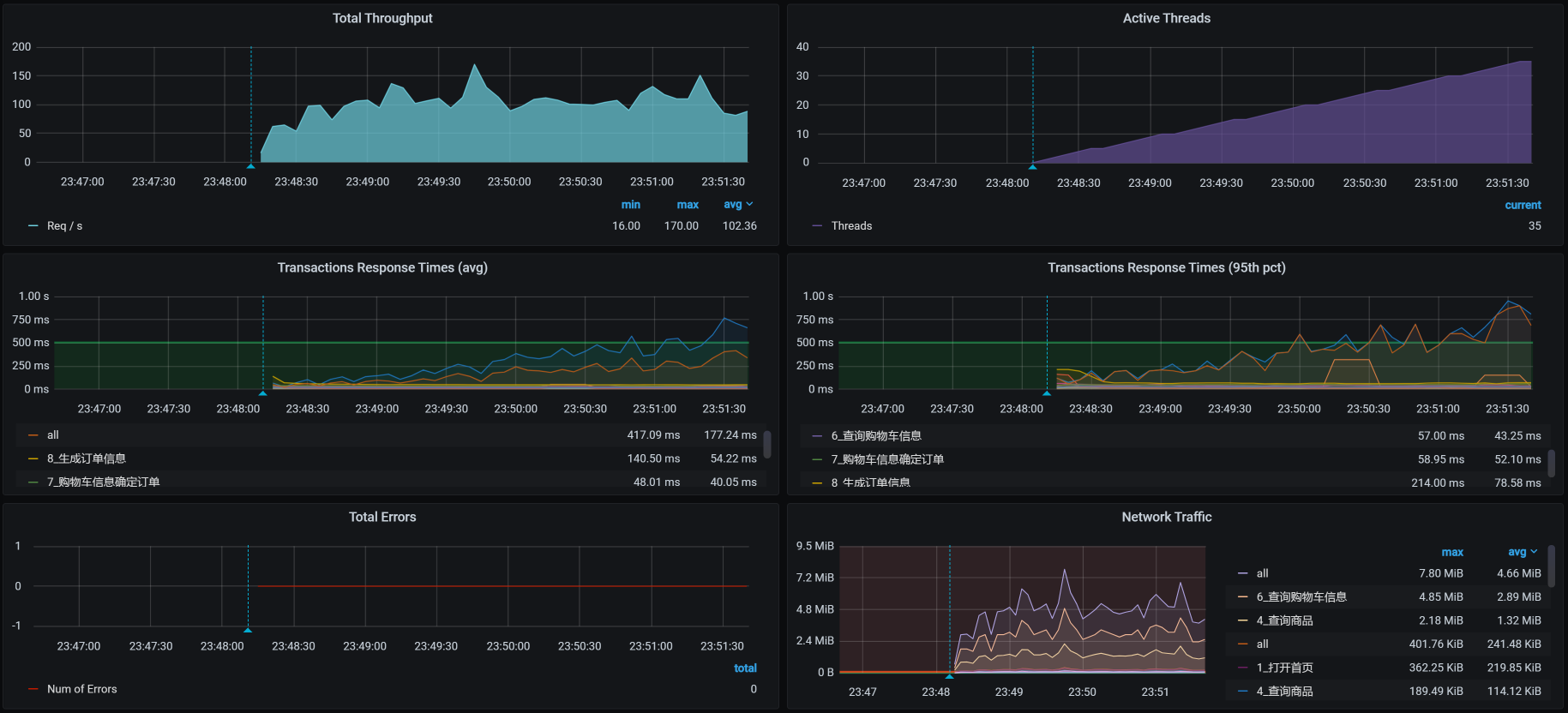The width and height of the screenshot is (1568, 713).
Task: Toggle 1_打开首页 series in Network Traffic legend
Action: tap(1284, 668)
